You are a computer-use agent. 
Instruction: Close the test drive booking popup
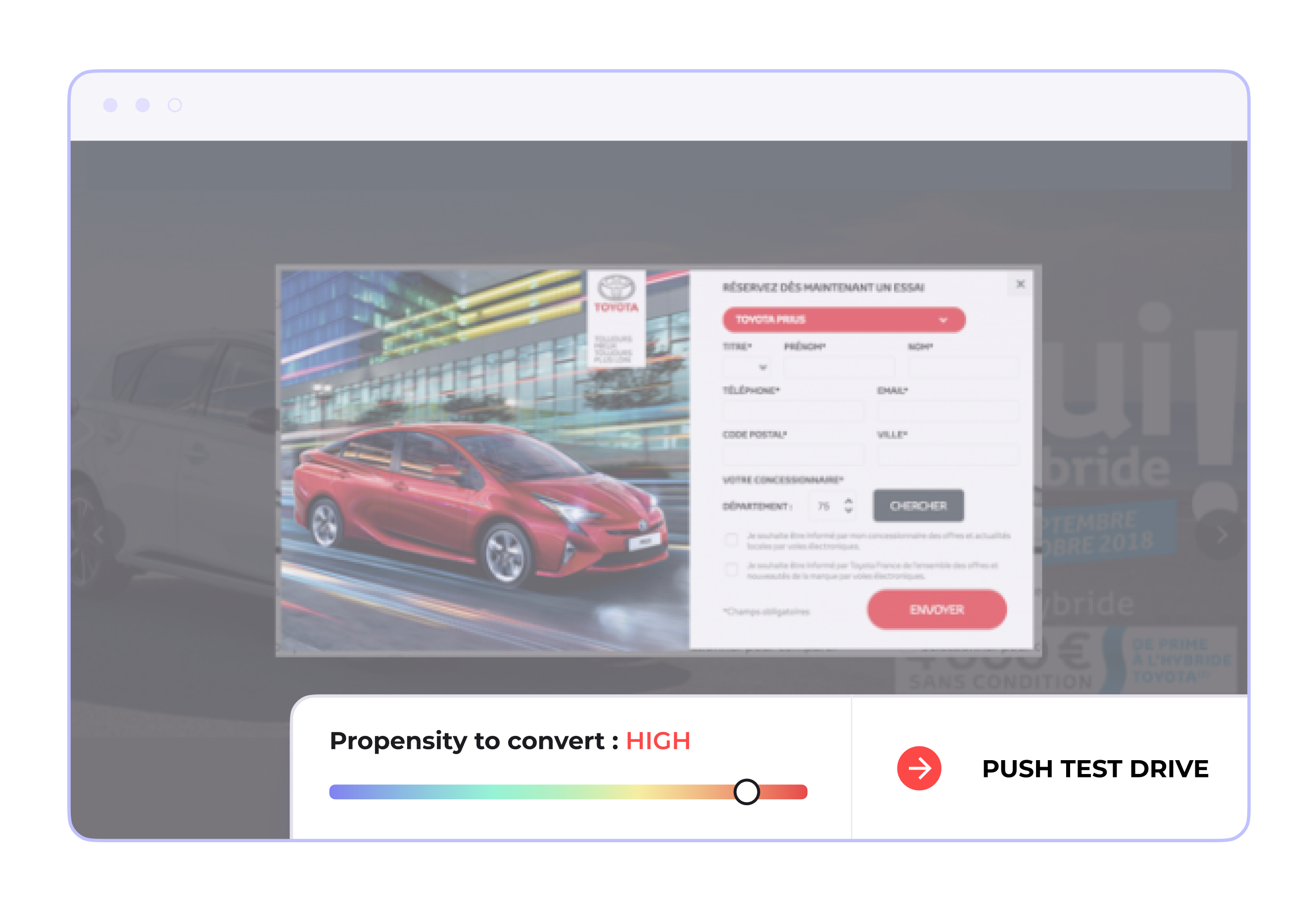(x=1020, y=284)
